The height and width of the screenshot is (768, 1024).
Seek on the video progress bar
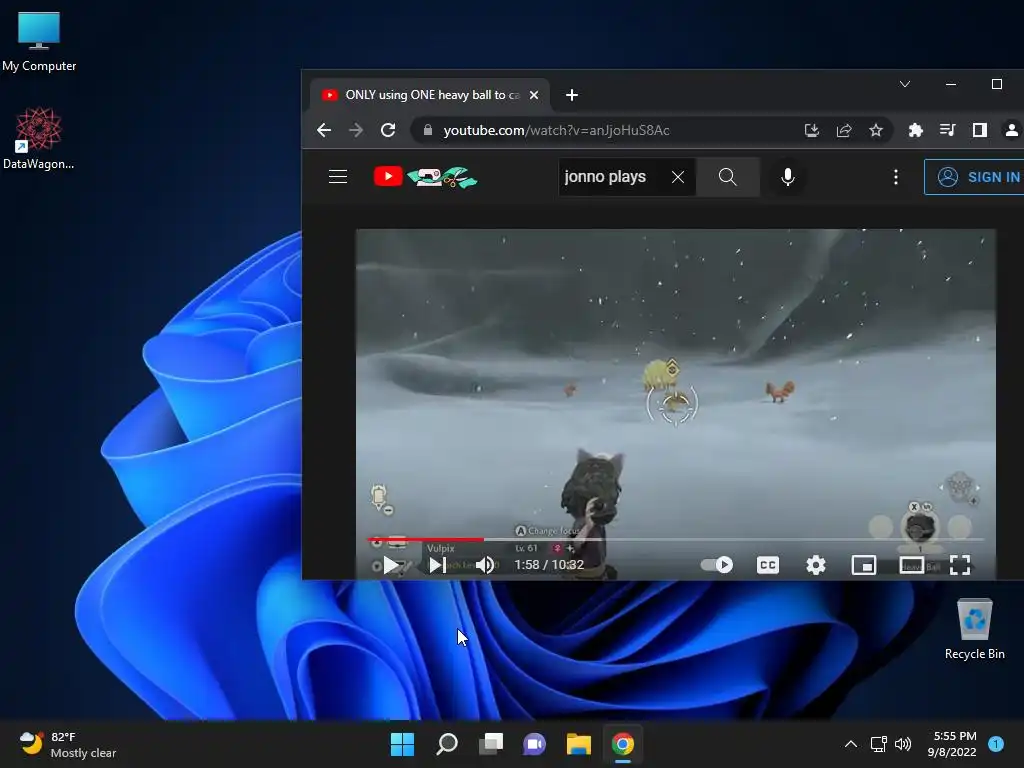[x=676, y=539]
